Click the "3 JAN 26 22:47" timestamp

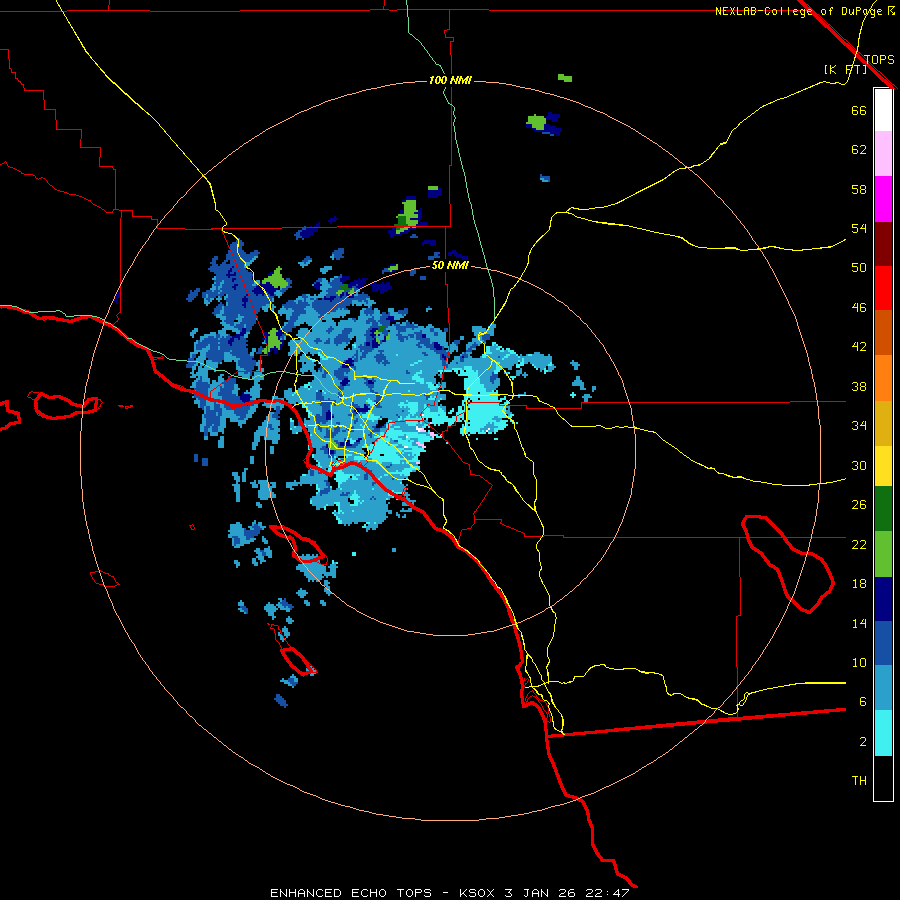567,893
